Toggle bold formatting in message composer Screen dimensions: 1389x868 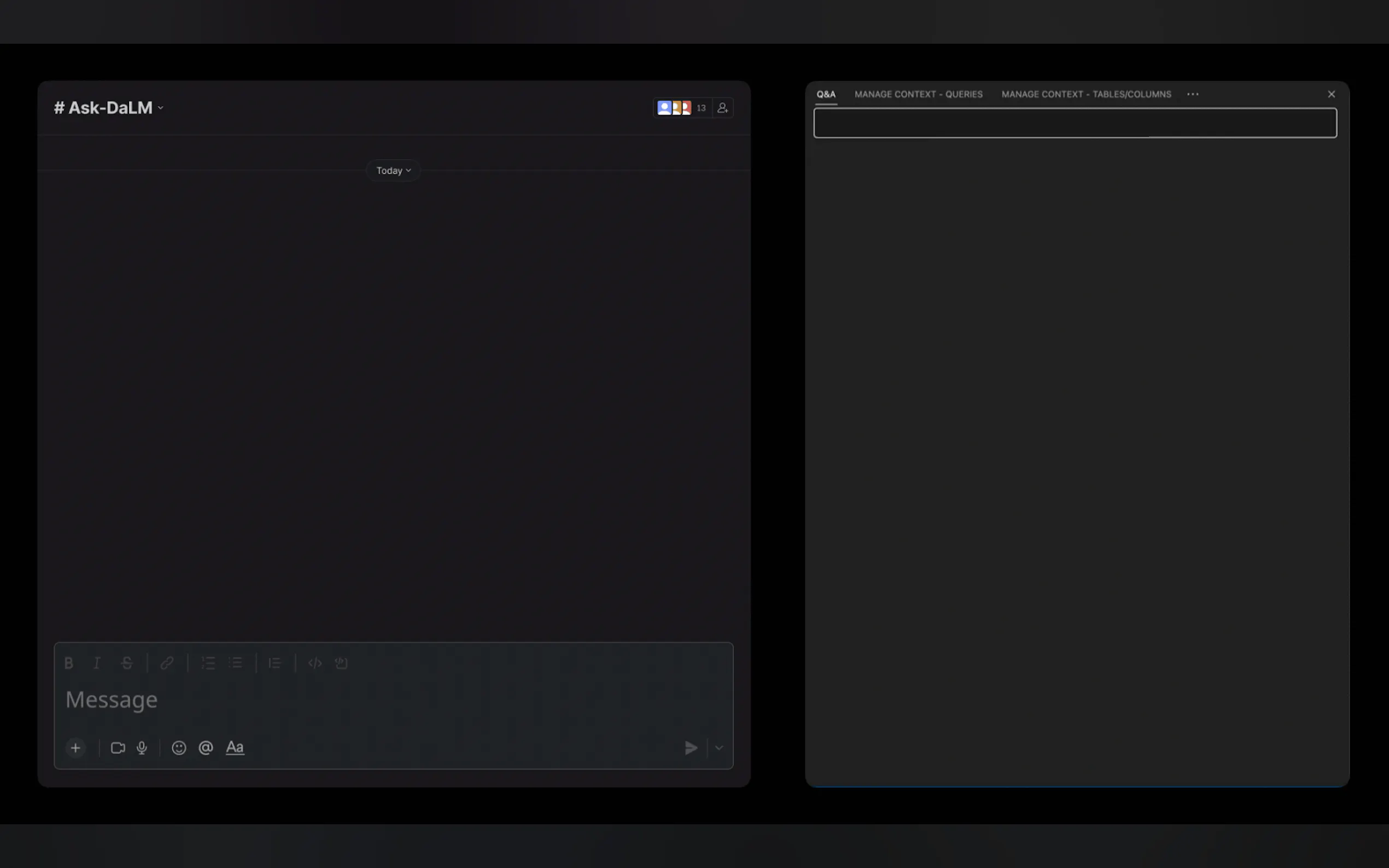[69, 663]
